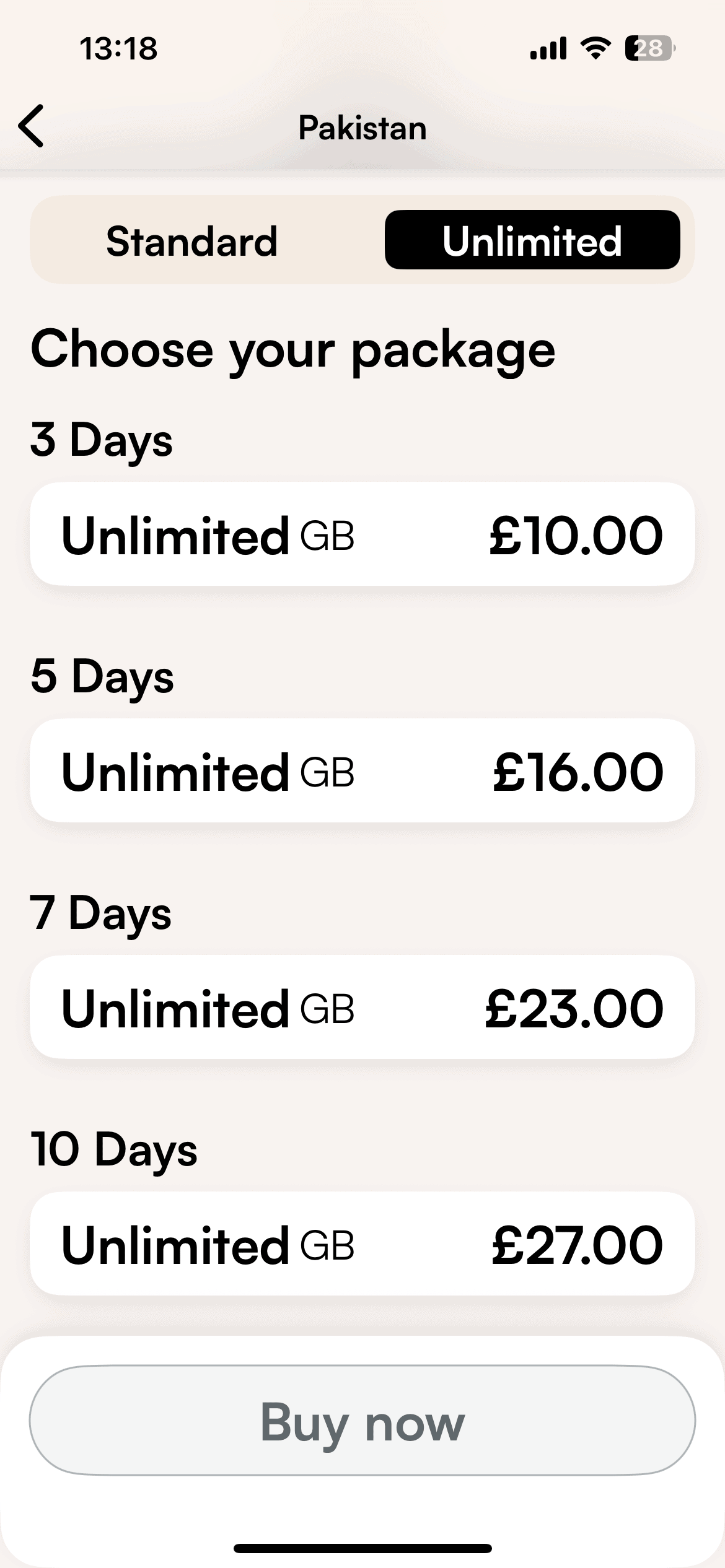Tap the Pakistan page title
Screen dimensions: 725x1568
tap(362, 128)
